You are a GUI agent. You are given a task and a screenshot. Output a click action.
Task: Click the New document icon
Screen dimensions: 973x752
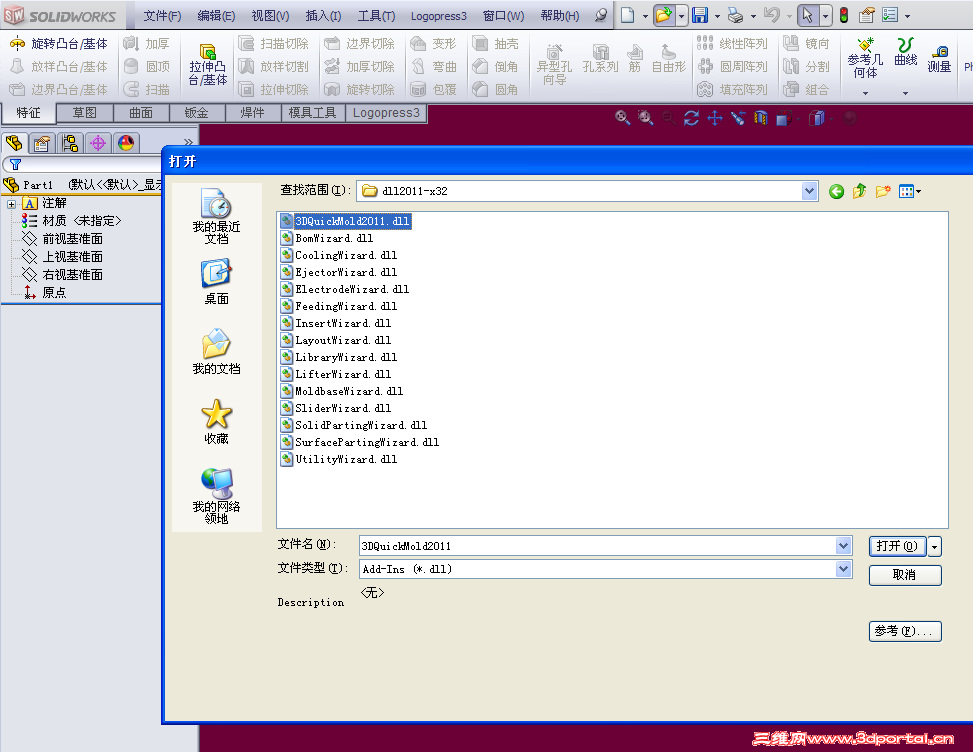627,15
